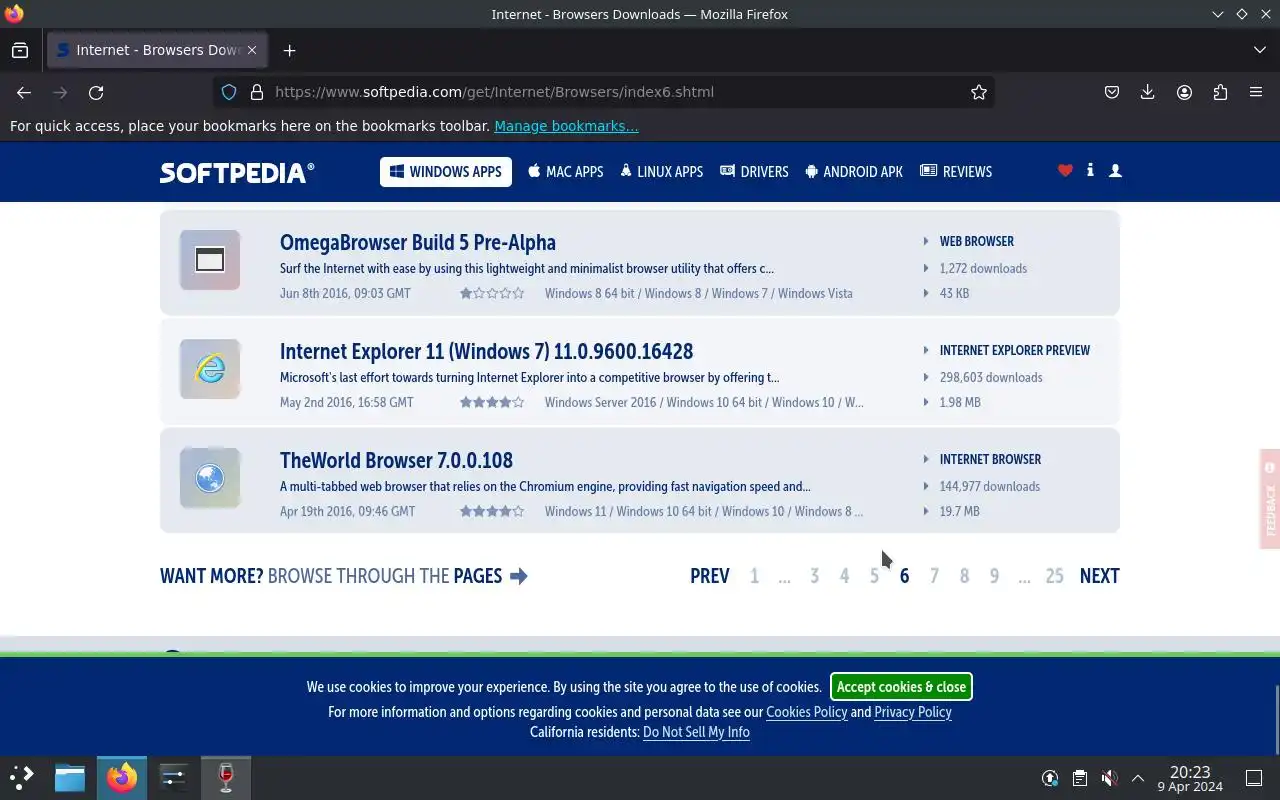The height and width of the screenshot is (800, 1280).
Task: Click the INTERNET EXPLORER PREVIEW category label
Action: 1014,350
